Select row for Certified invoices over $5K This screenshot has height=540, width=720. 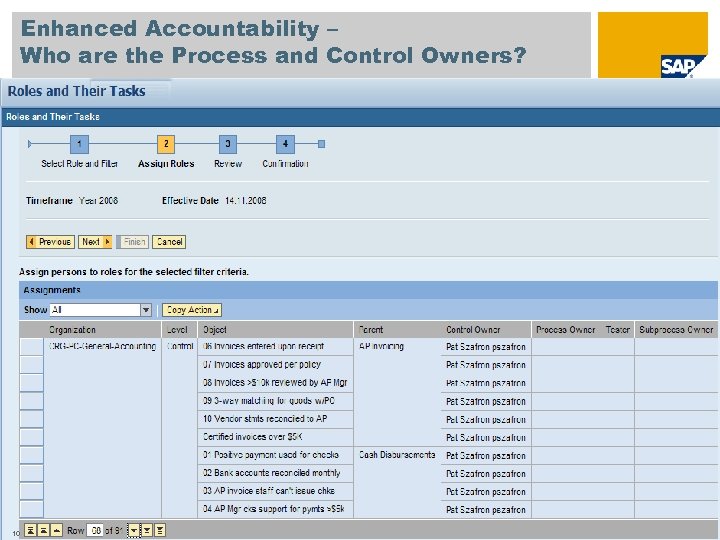point(31,437)
